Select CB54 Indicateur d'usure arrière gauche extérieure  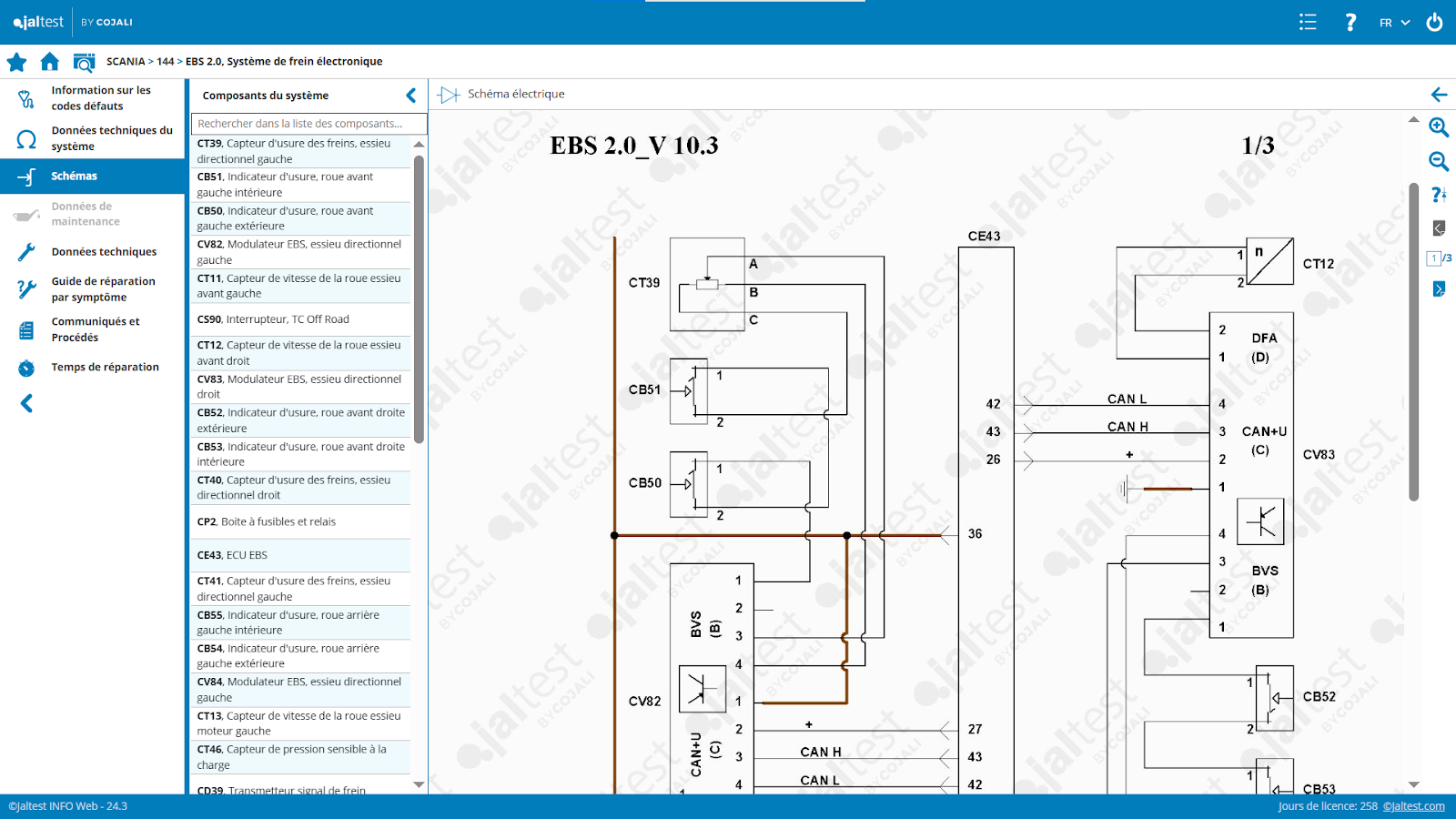(301, 656)
